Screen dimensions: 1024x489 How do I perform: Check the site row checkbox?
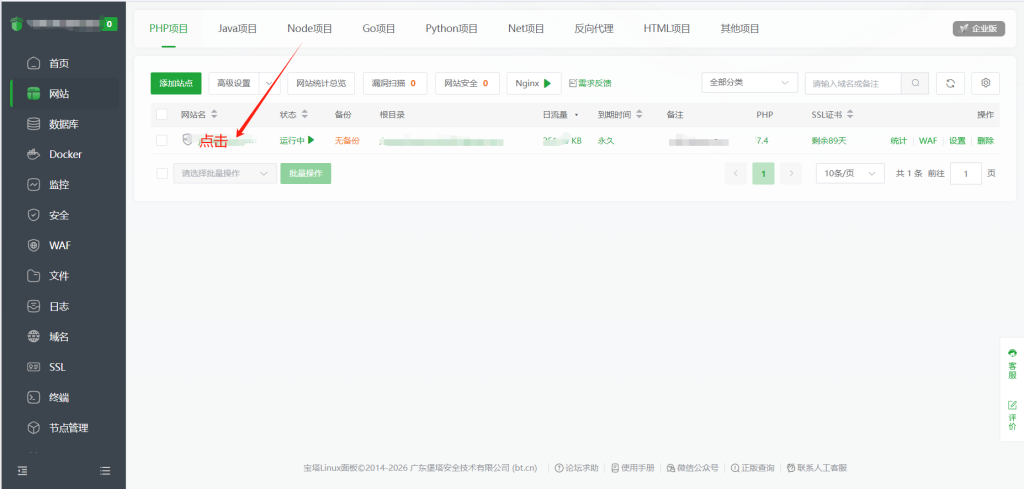click(162, 140)
